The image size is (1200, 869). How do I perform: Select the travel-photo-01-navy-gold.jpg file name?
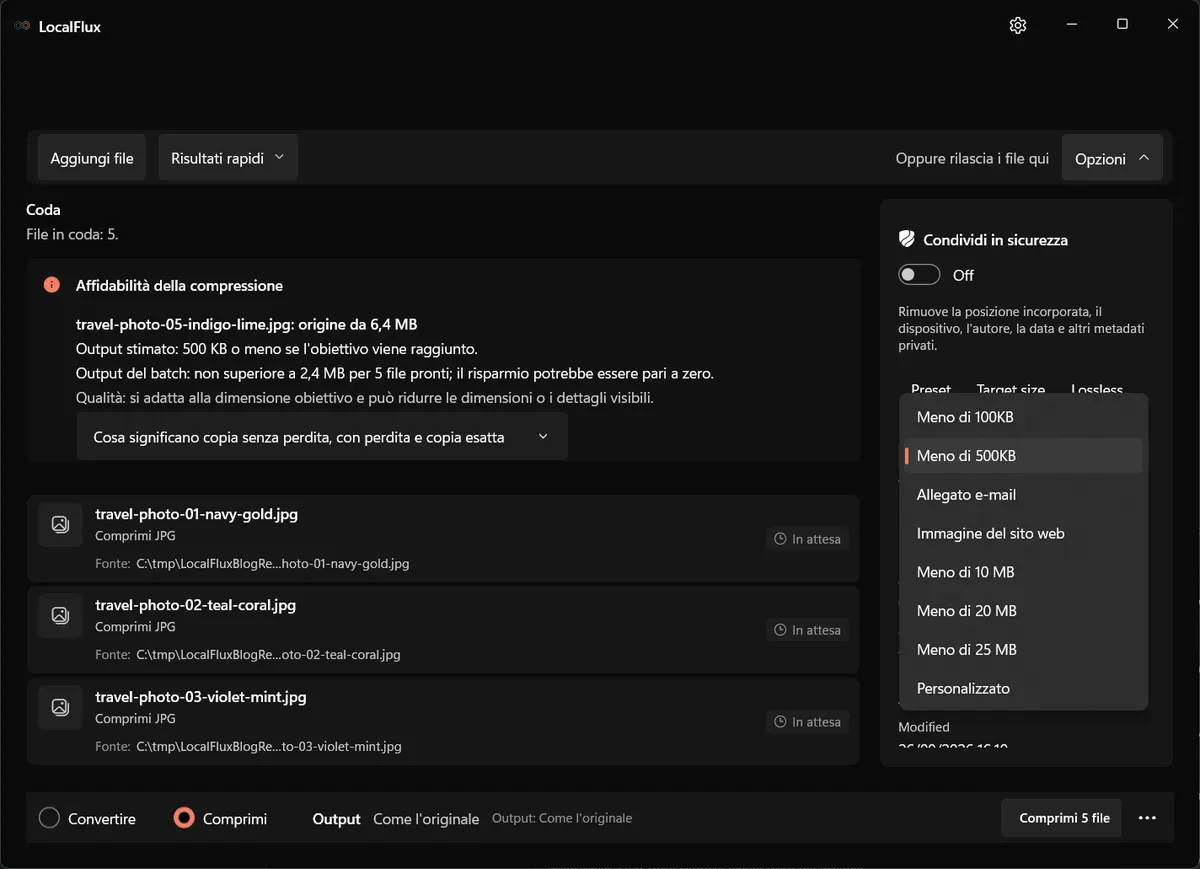[196, 514]
